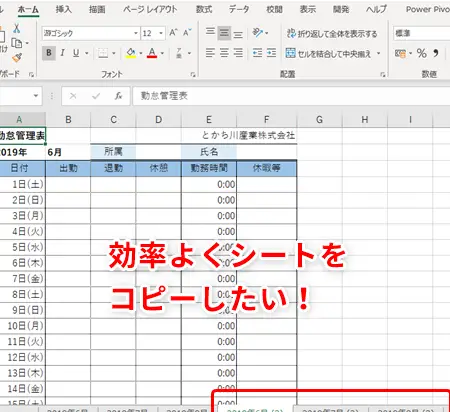
Task: Cut selection with the scissors icon
Action: coord(16,28)
